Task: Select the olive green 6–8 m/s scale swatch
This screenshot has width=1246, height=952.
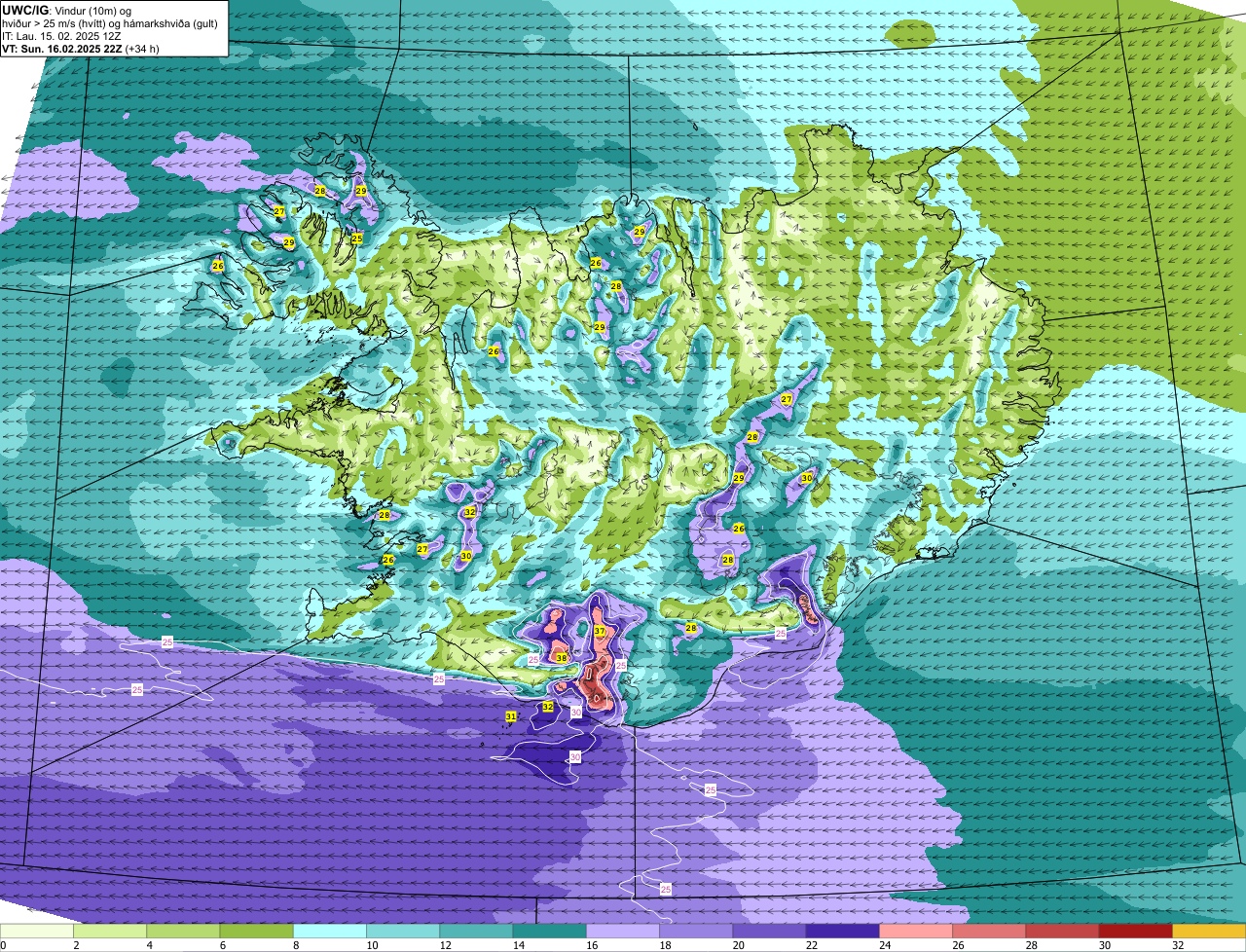Action: click(x=256, y=931)
